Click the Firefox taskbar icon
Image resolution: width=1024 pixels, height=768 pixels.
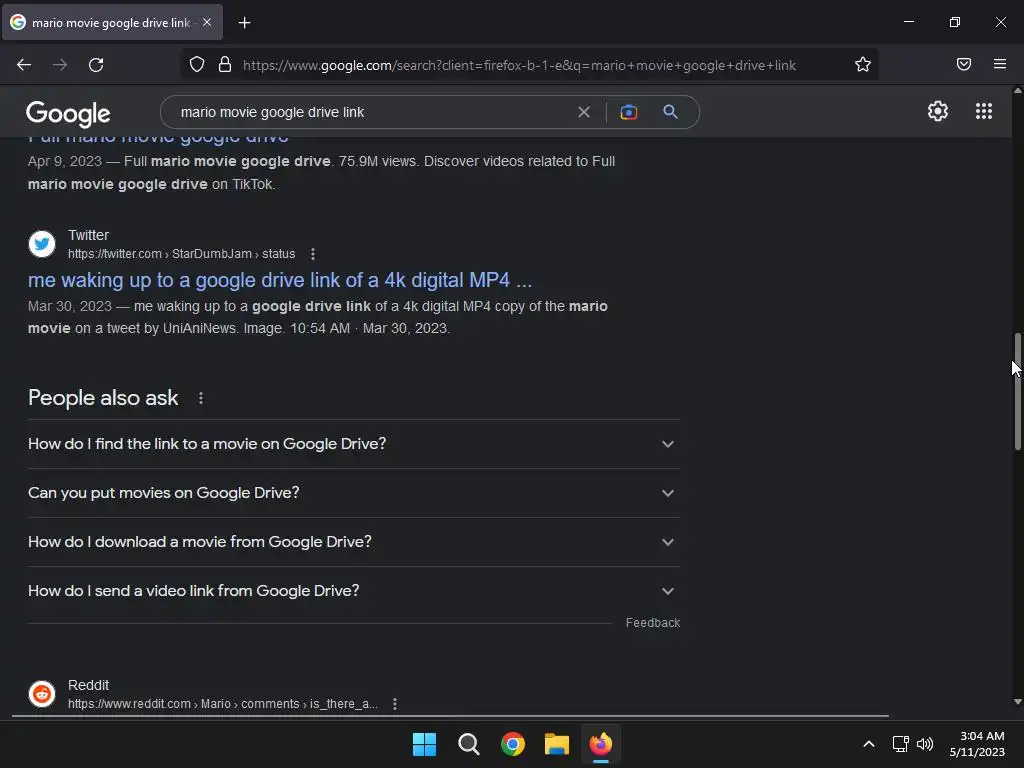[601, 744]
